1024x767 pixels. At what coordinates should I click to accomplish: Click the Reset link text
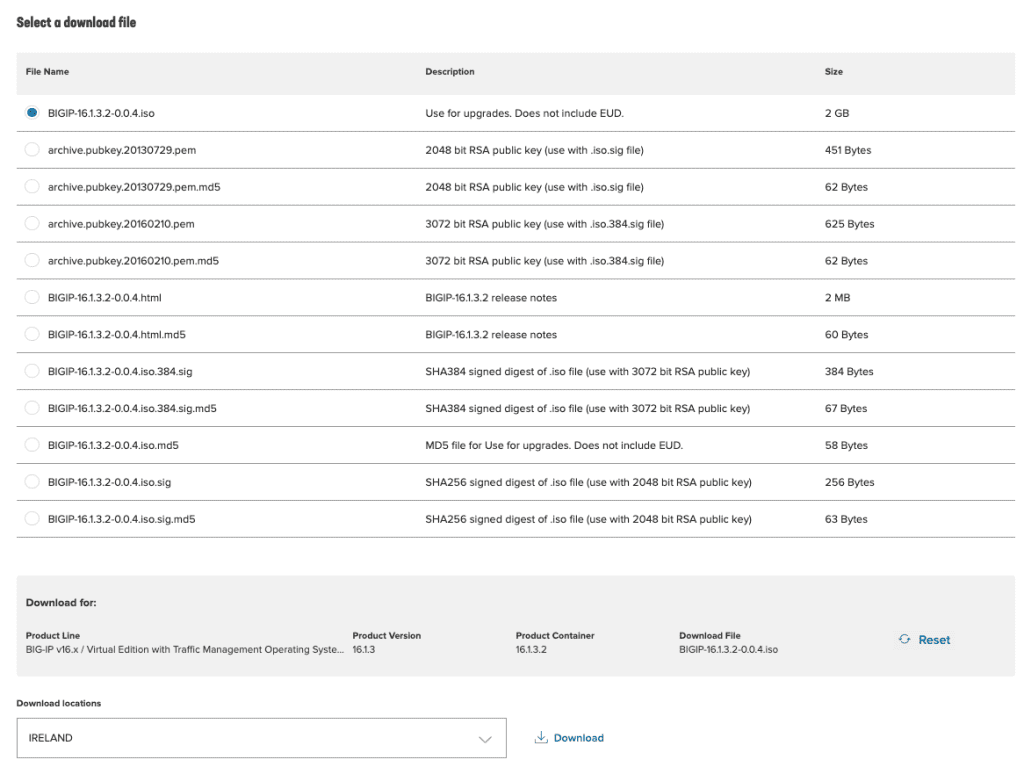click(934, 640)
